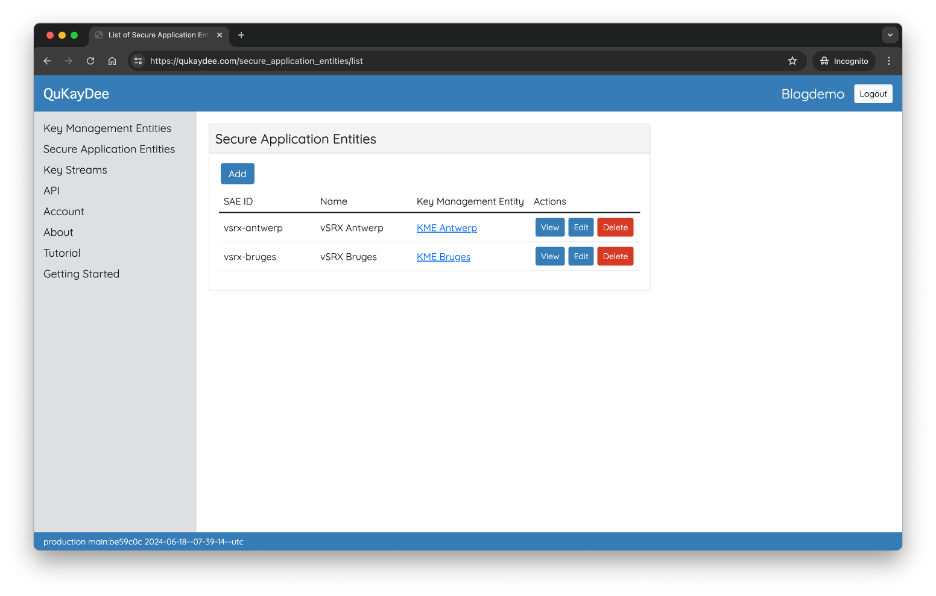Click the browser reload icon

(x=90, y=61)
